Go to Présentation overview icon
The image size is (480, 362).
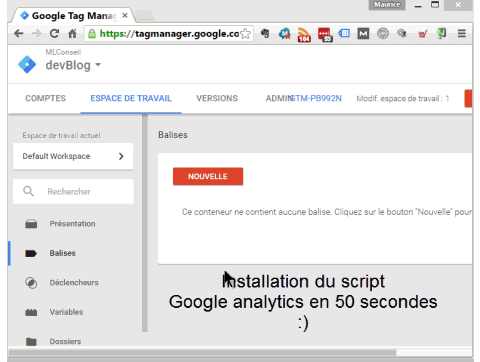[x=31, y=224]
